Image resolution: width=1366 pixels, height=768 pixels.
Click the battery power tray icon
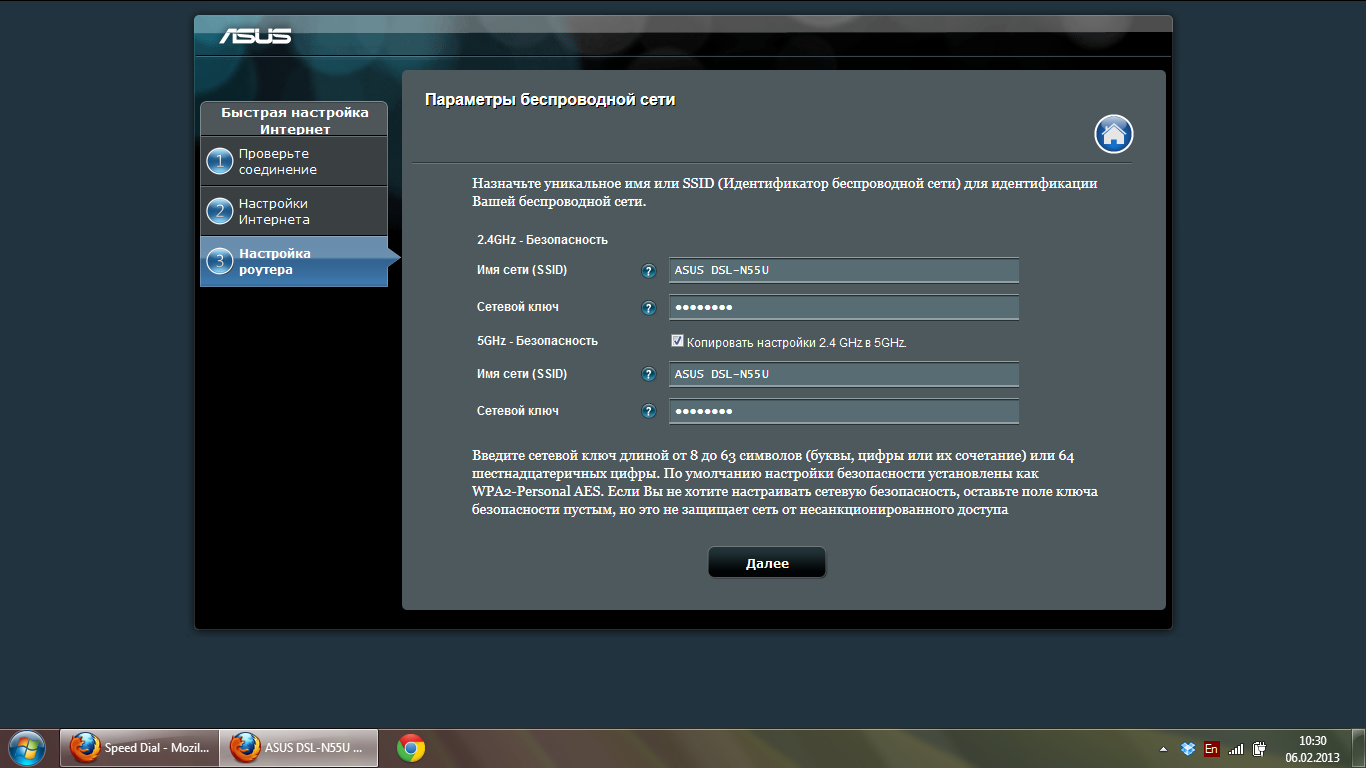pos(1260,748)
